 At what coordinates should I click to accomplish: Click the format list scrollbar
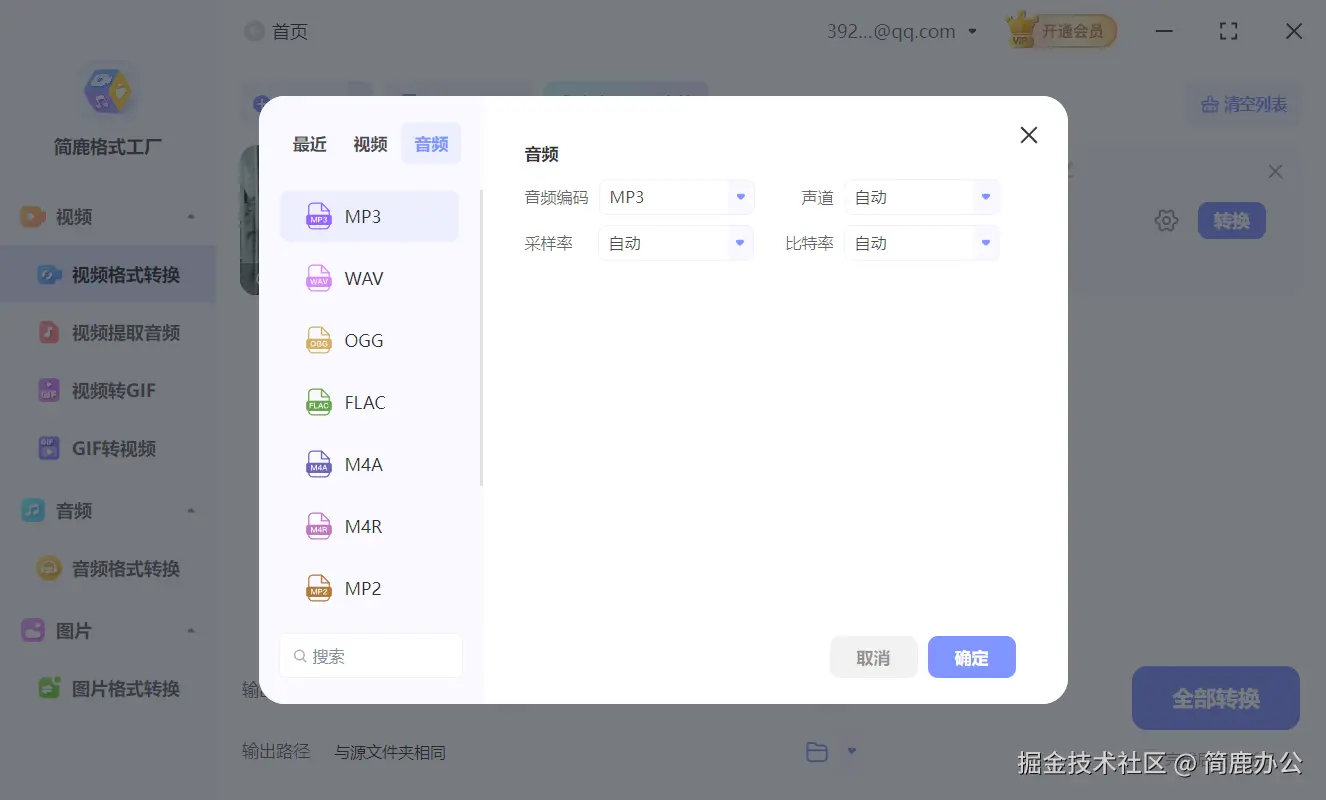coord(481,336)
